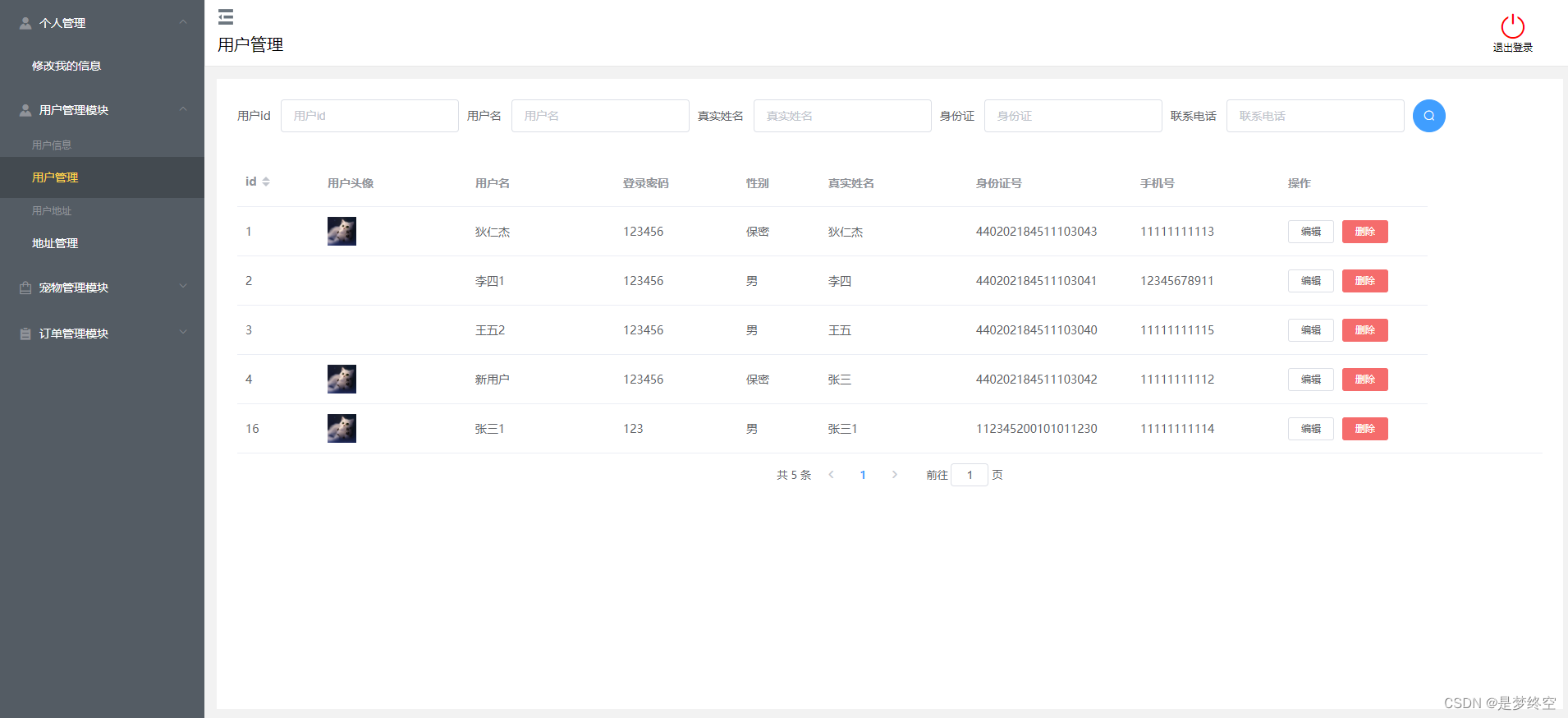Click the 订单管理模块 clipboard icon
This screenshot has width=1568, height=718.
pyautogui.click(x=25, y=334)
